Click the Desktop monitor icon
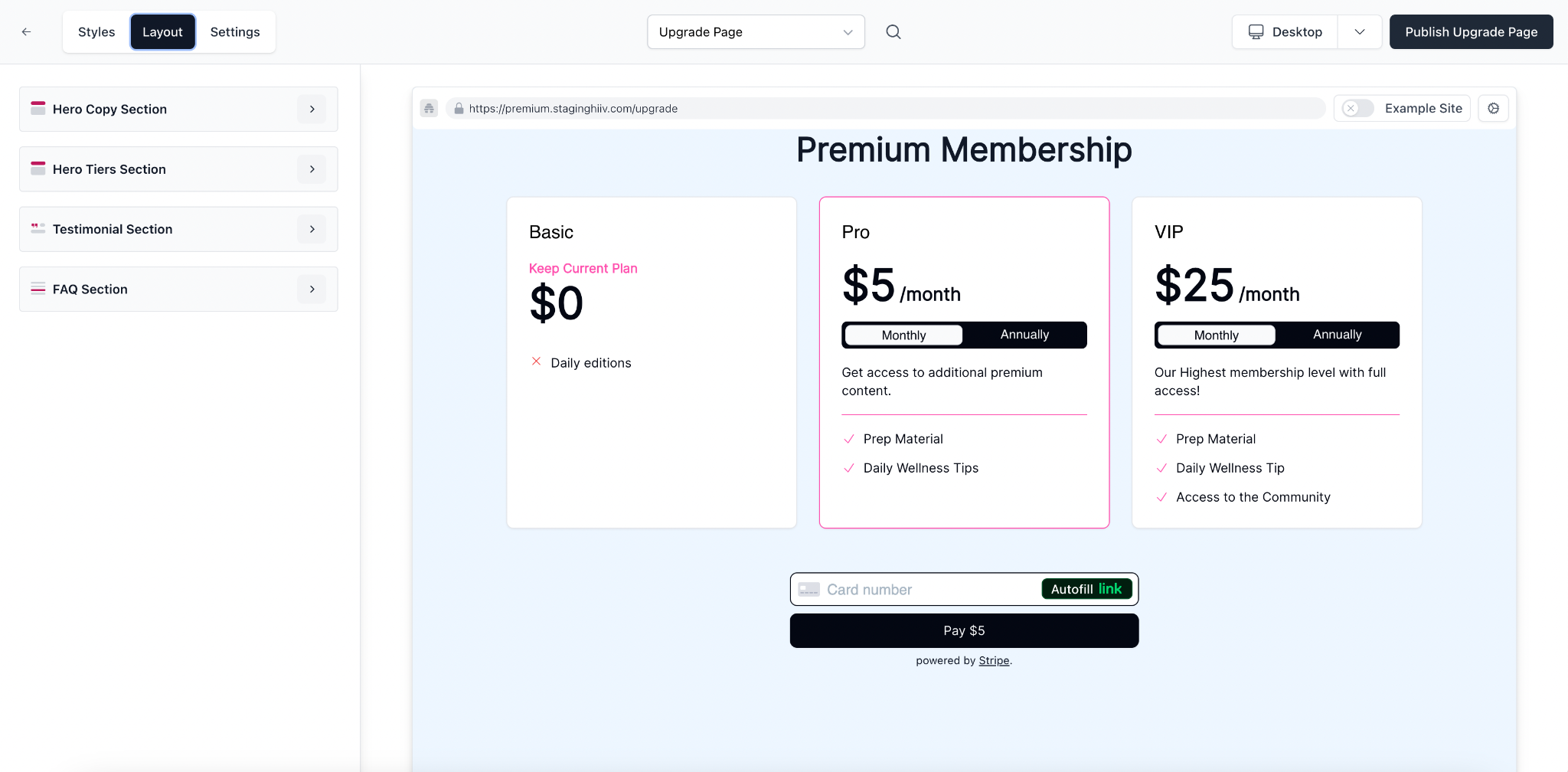Viewport: 1568px width, 772px height. pyautogui.click(x=1256, y=32)
